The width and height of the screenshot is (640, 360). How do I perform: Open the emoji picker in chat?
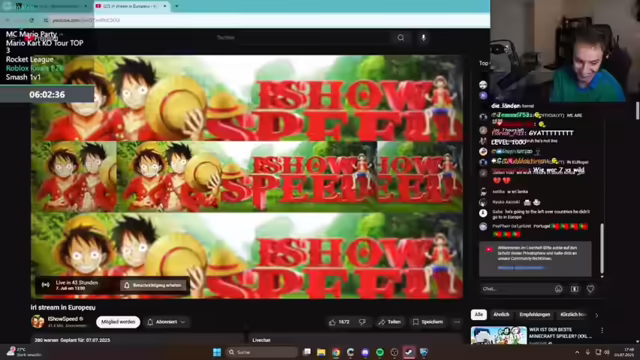coord(558,289)
